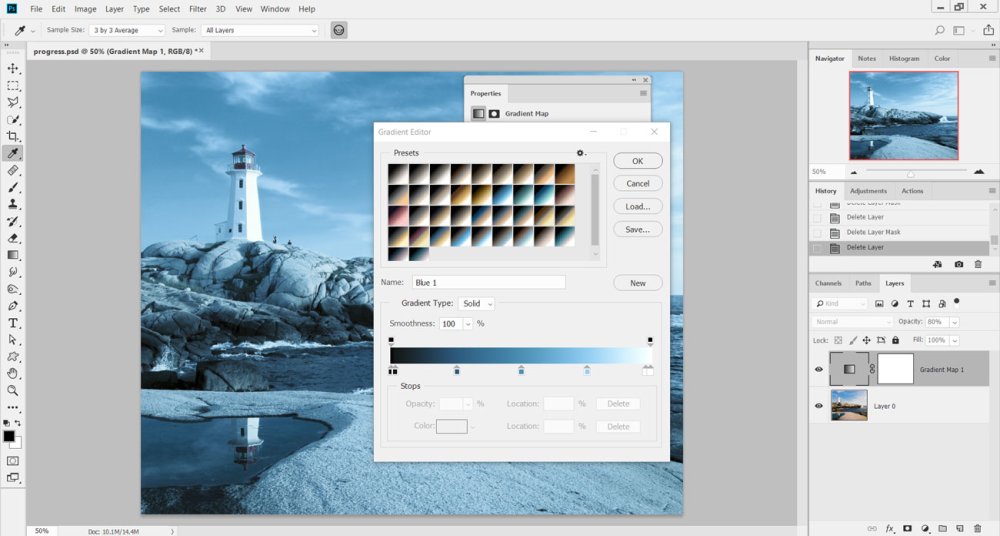1000x536 pixels.
Task: Create new snapshot camera icon in History
Action: tap(959, 264)
